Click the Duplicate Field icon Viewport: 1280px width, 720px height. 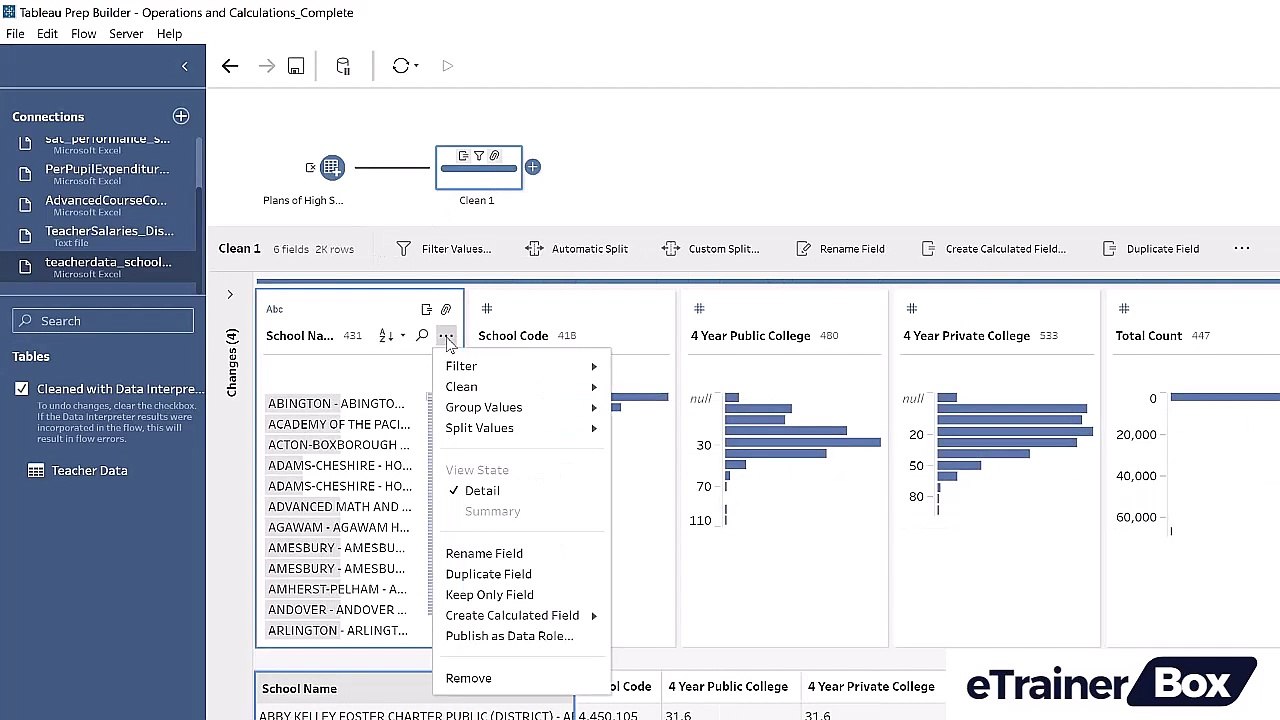point(1109,248)
